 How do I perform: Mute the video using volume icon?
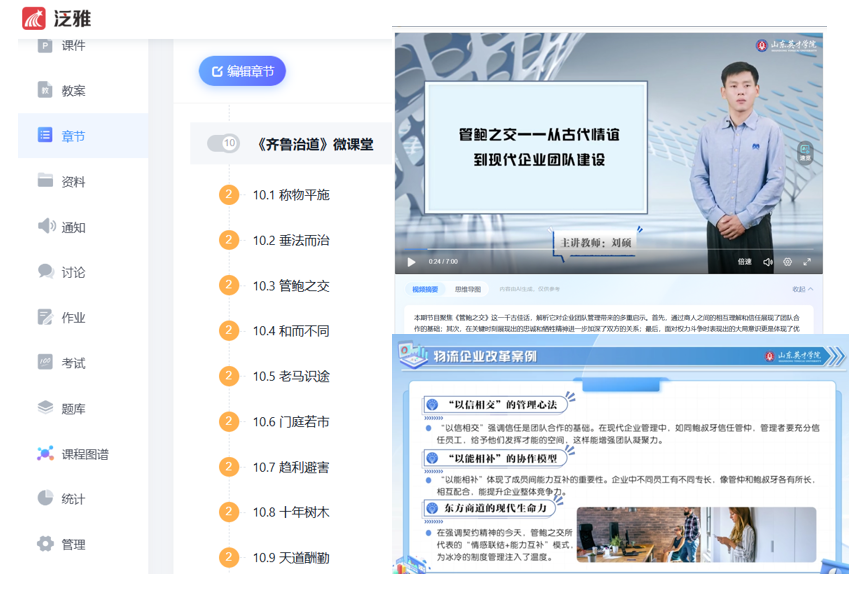[768, 262]
